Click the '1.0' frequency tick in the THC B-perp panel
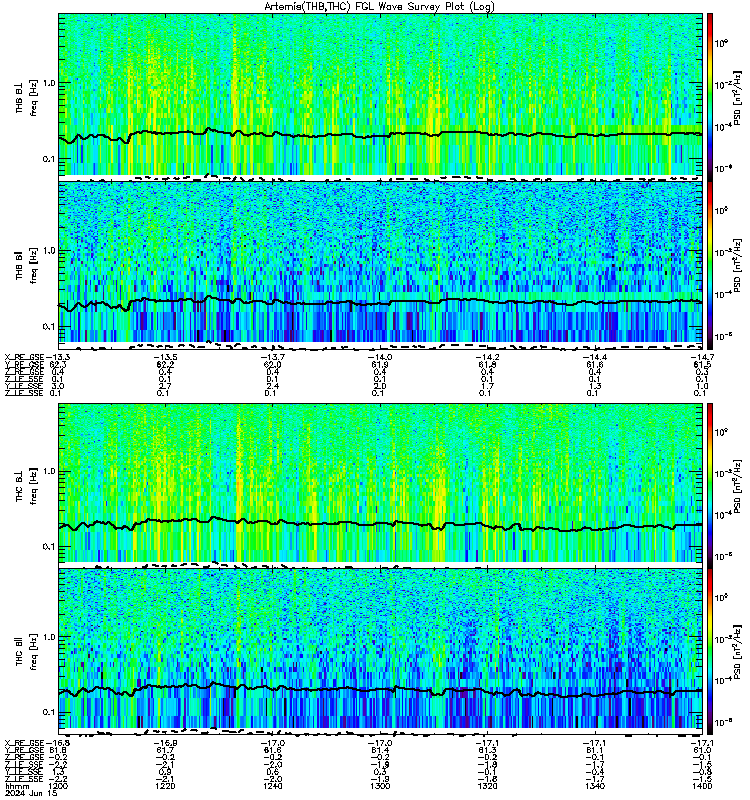The height and width of the screenshot is (800, 750). tap(49, 471)
